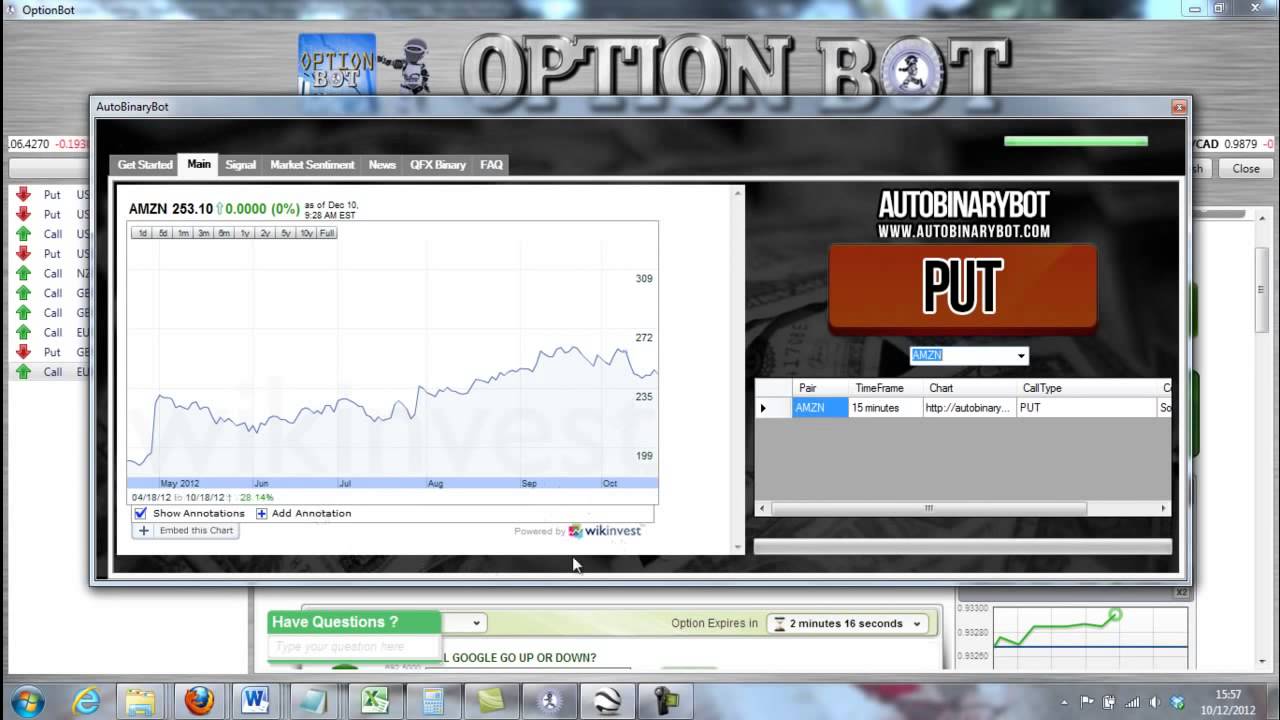Click the 15 minutes timeframe cell

[x=886, y=408]
